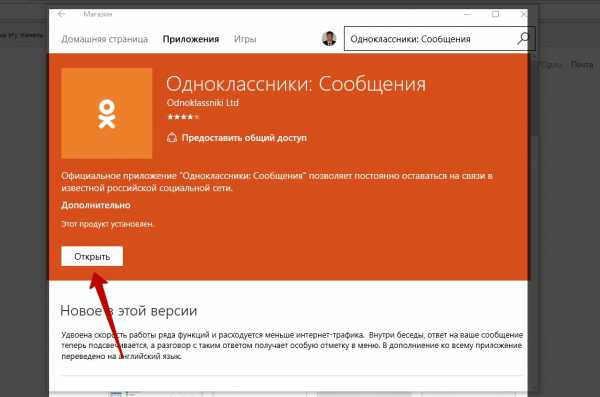This screenshot has width=600, height=397.
Task: Switch to the Приложения tab
Action: (x=191, y=39)
